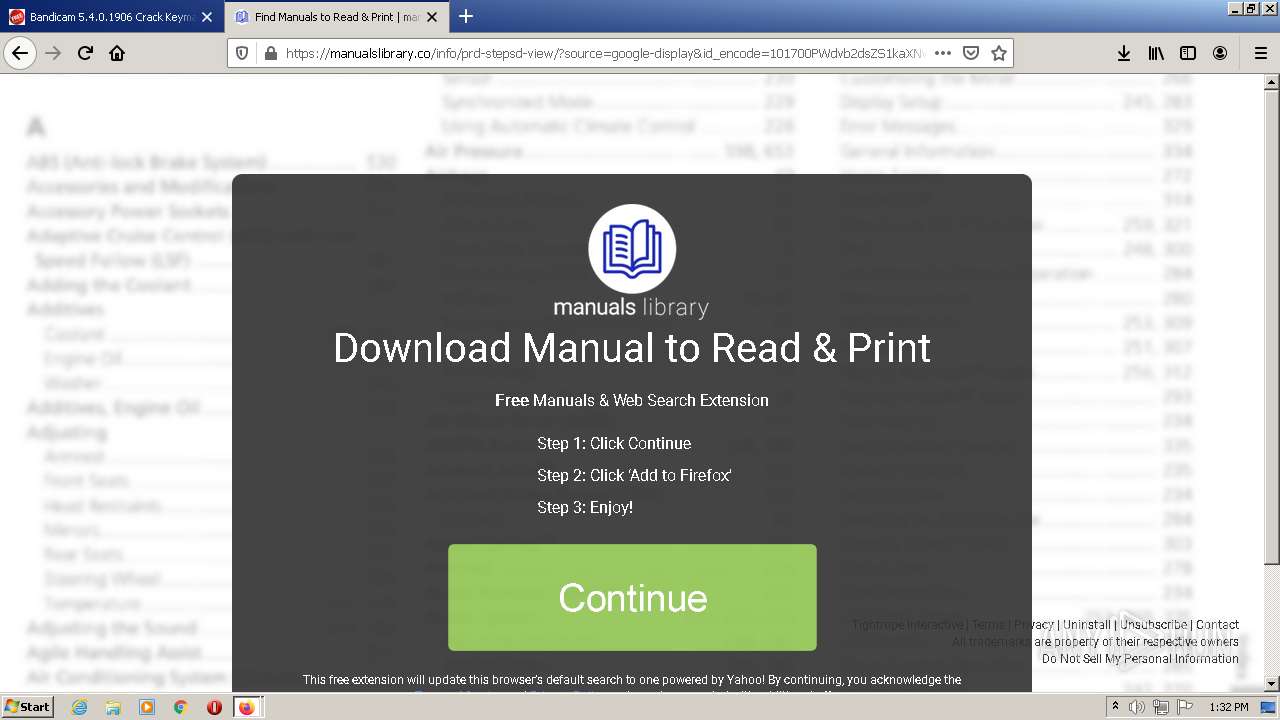
Task: Open the Terms link
Action: click(988, 625)
